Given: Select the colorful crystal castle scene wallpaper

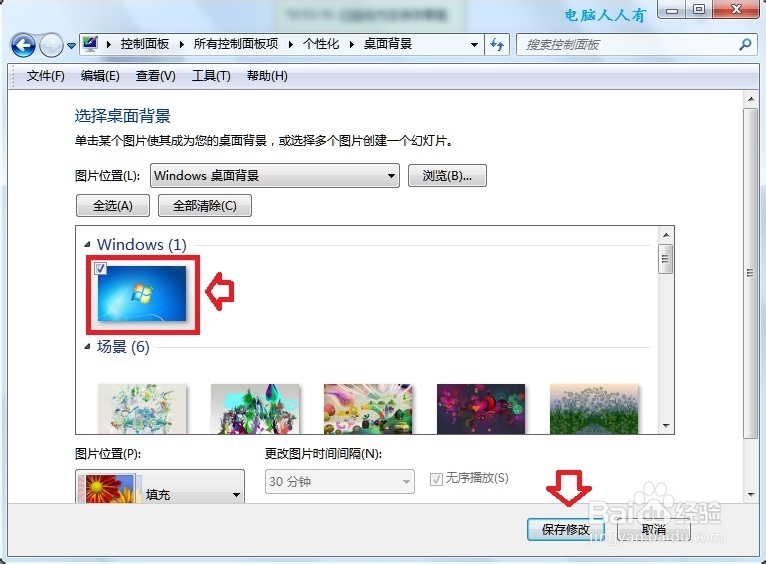Looking at the screenshot, I should [255, 409].
